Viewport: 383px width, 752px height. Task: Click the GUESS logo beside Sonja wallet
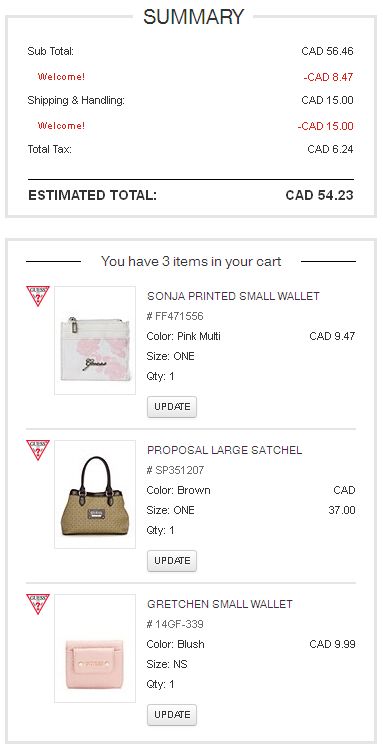38,296
